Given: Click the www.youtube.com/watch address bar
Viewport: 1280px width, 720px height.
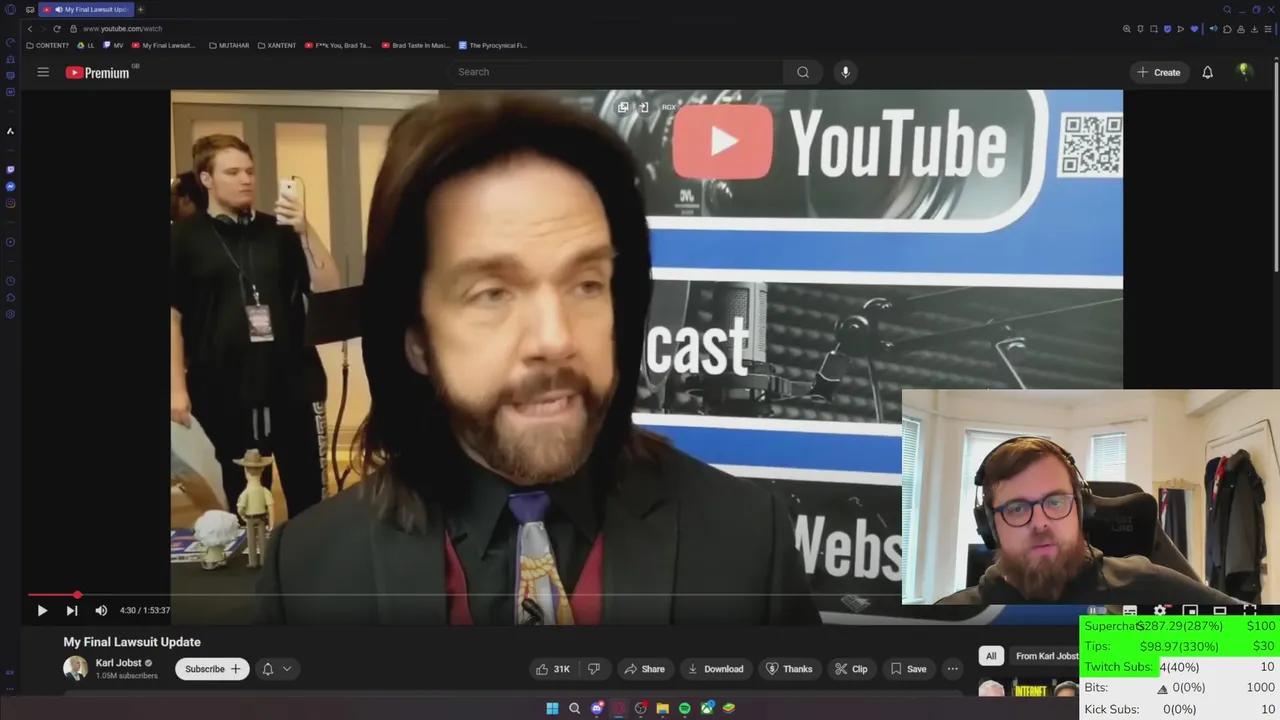Looking at the screenshot, I should point(122,29).
